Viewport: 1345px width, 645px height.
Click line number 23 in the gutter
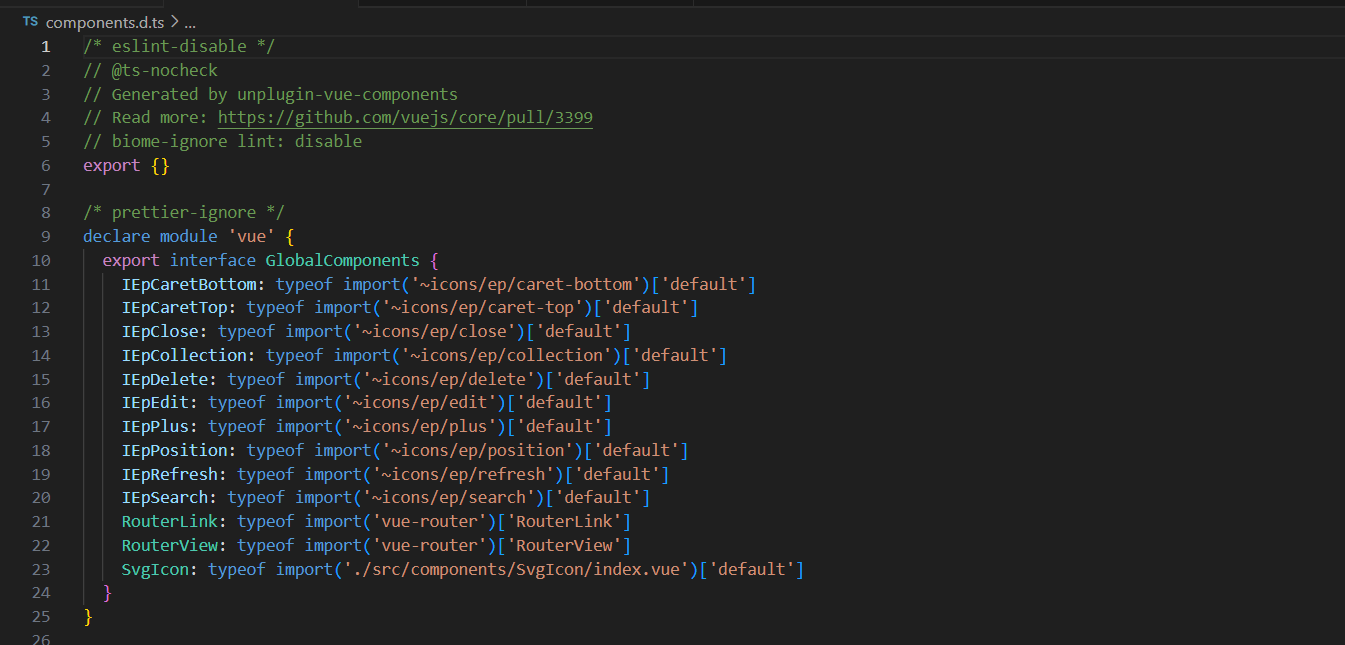pos(41,569)
